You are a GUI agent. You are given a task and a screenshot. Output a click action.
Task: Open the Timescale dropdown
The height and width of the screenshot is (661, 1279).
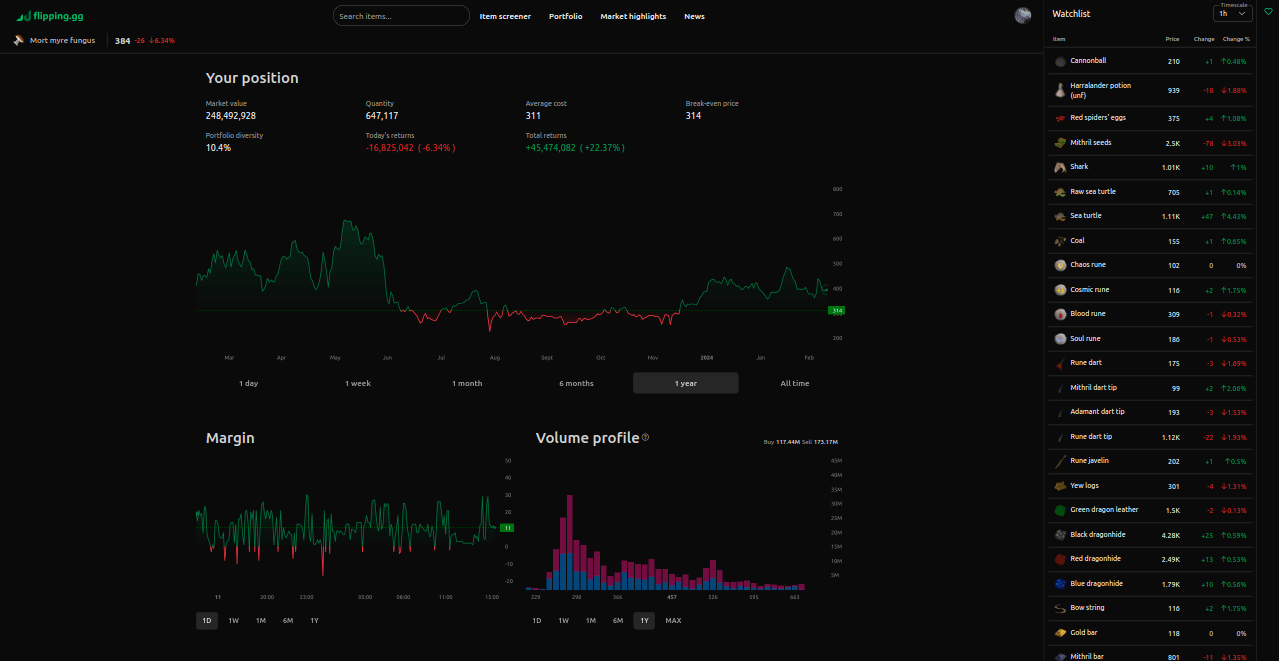click(x=1232, y=14)
